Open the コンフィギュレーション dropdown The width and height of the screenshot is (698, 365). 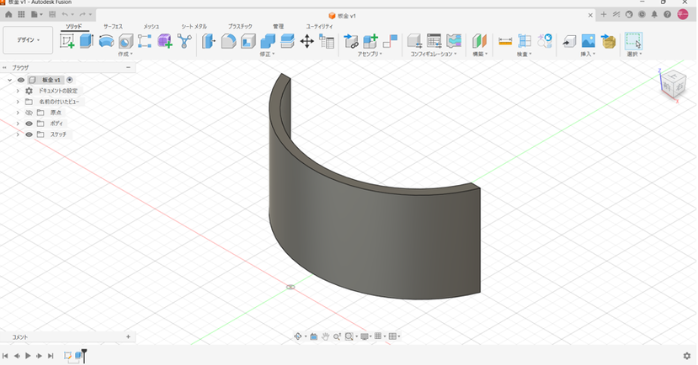tap(434, 54)
